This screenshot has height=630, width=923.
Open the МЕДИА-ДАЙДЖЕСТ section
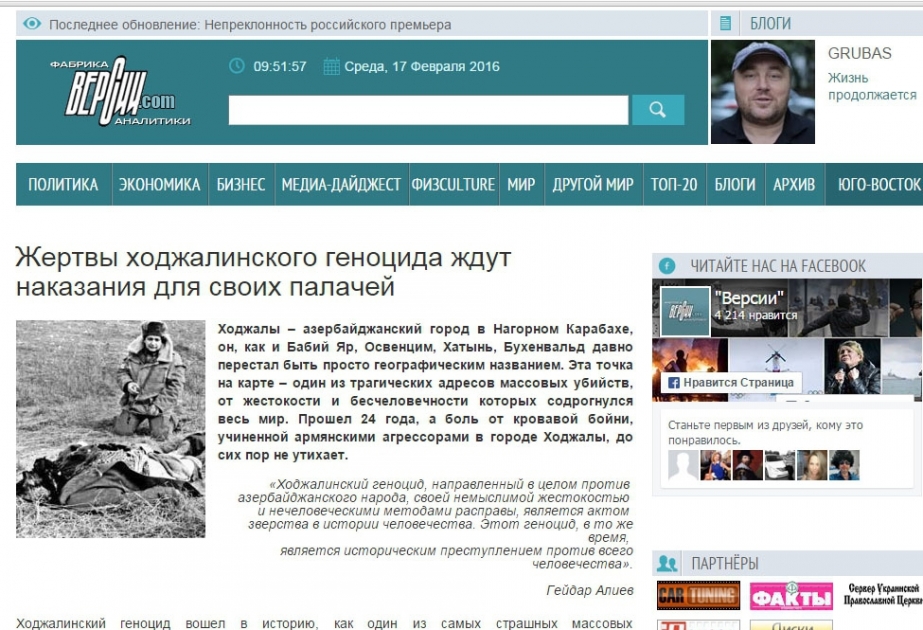point(341,184)
